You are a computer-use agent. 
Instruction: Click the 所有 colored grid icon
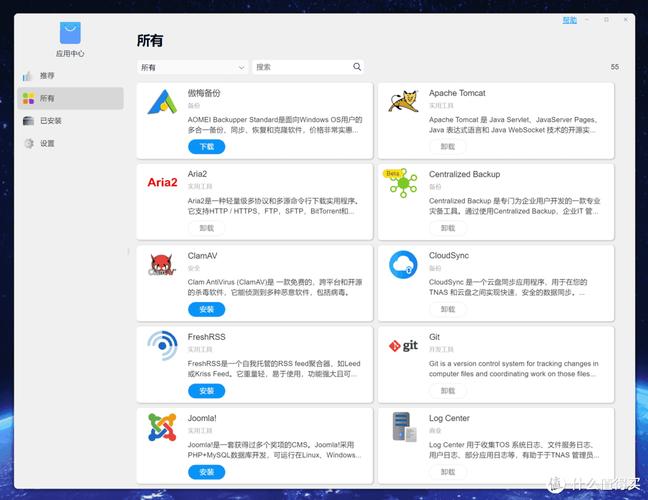[28, 98]
